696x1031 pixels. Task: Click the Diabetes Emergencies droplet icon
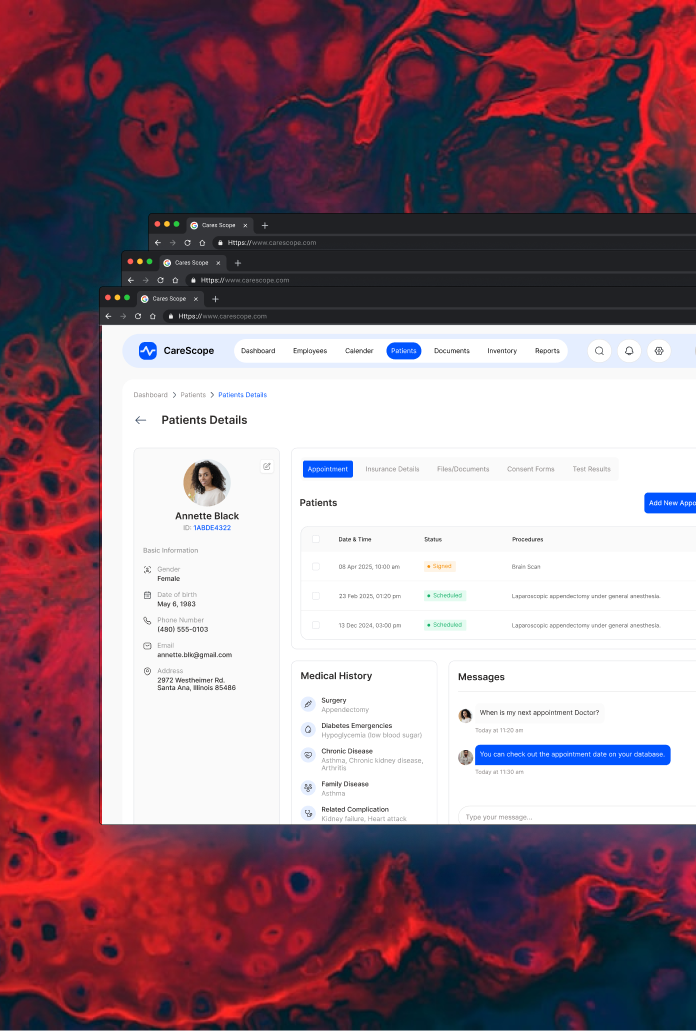[x=308, y=729]
